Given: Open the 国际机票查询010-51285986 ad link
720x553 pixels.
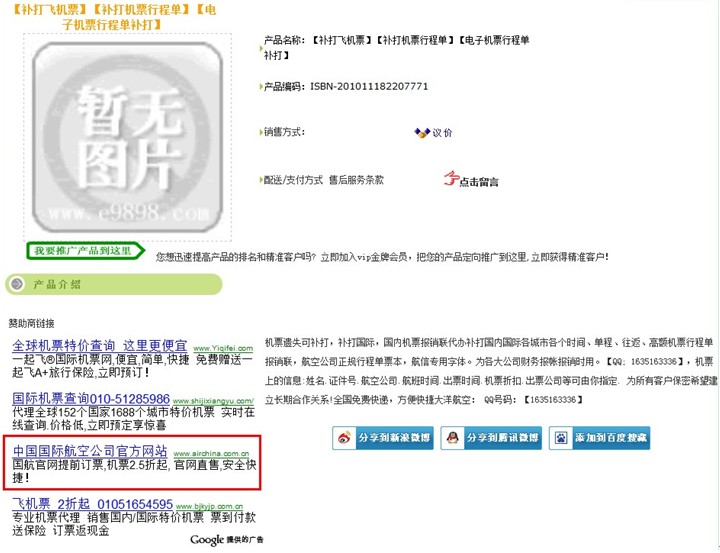Looking at the screenshot, I should (x=91, y=399).
